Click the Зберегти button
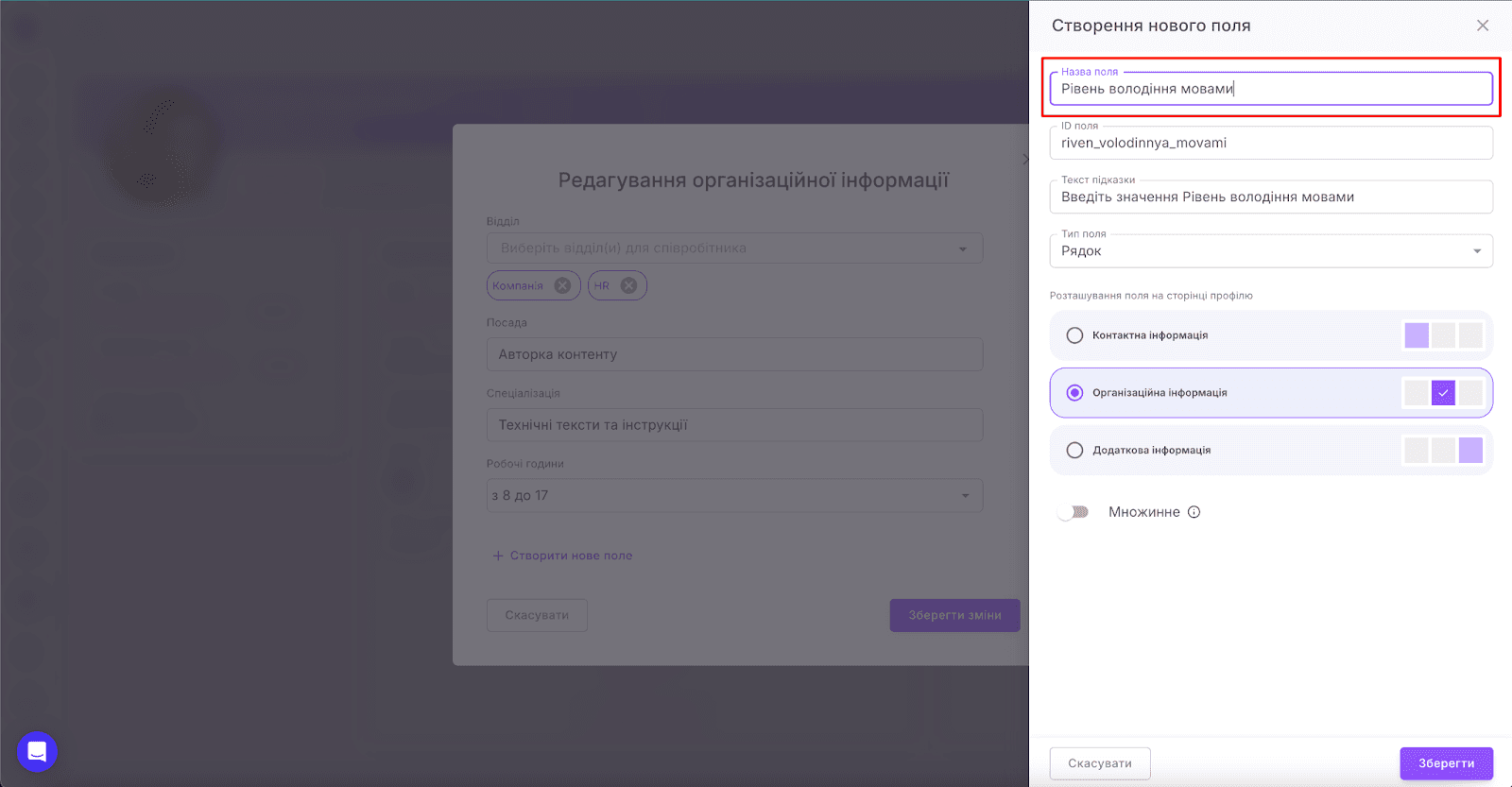The height and width of the screenshot is (787, 1512). pos(1446,763)
